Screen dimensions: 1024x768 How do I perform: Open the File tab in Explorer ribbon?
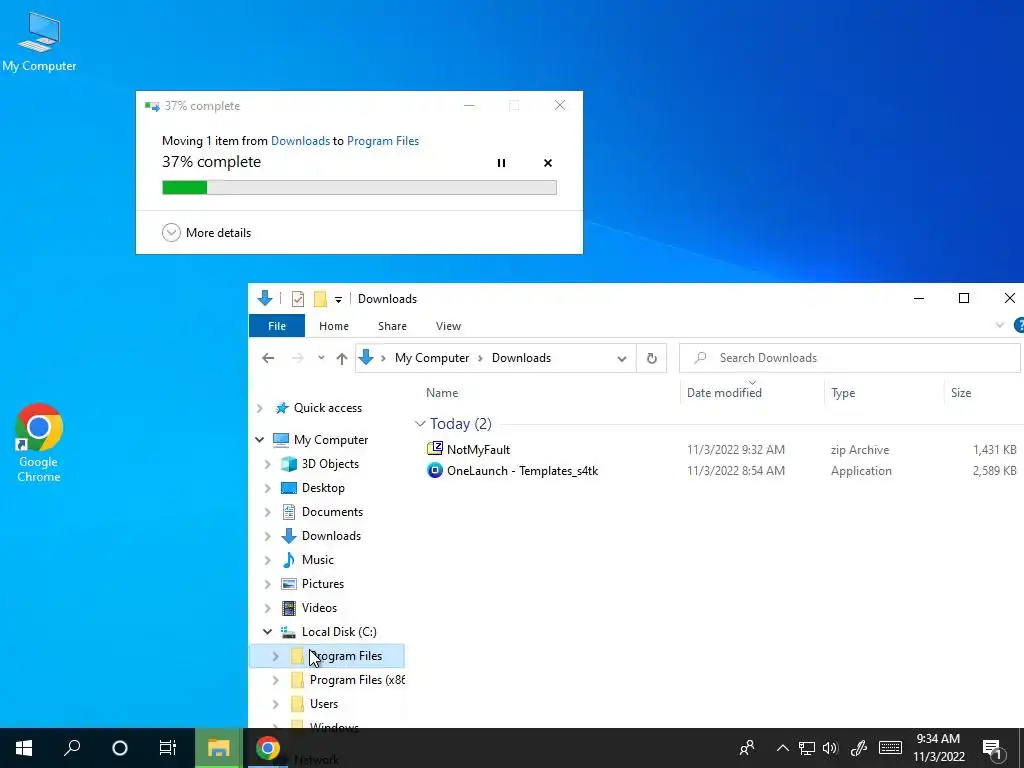pyautogui.click(x=277, y=326)
